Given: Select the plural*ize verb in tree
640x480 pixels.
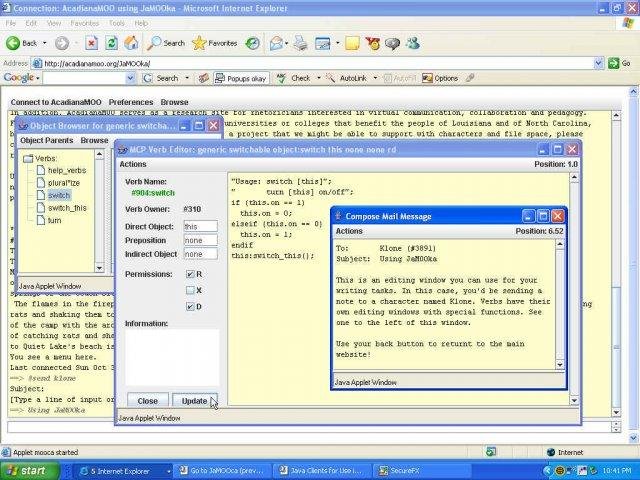Looking at the screenshot, I should click(x=64, y=183).
